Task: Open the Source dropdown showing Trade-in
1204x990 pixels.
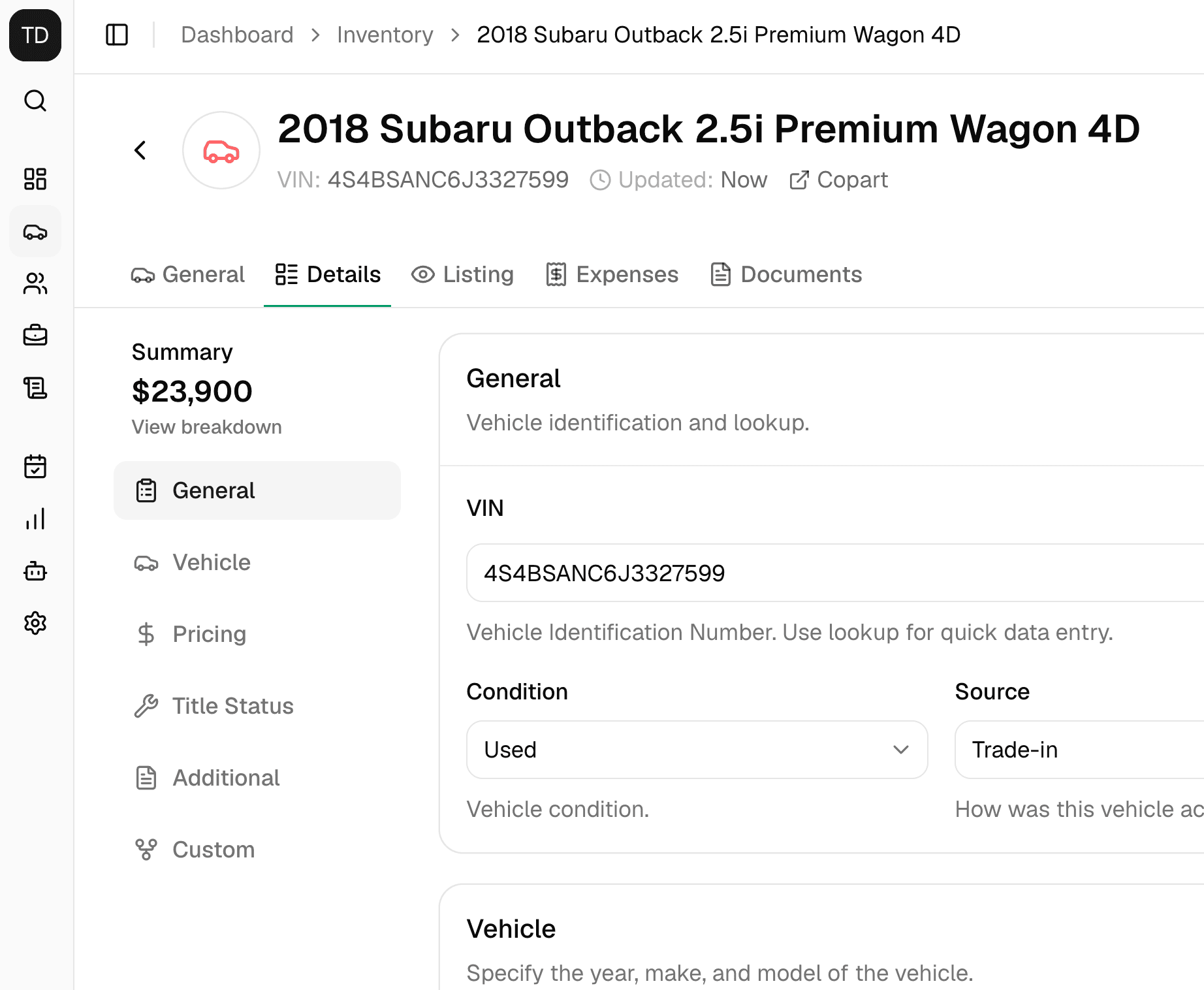Action: click(1079, 750)
